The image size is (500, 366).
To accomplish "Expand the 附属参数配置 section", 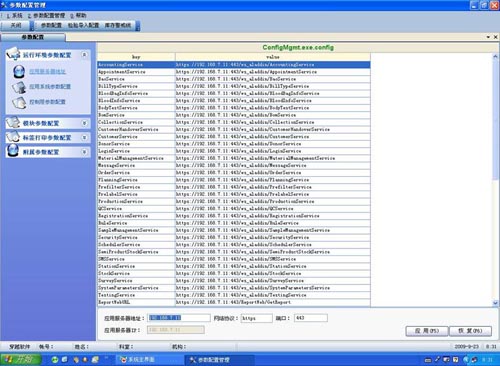I will click(x=84, y=152).
